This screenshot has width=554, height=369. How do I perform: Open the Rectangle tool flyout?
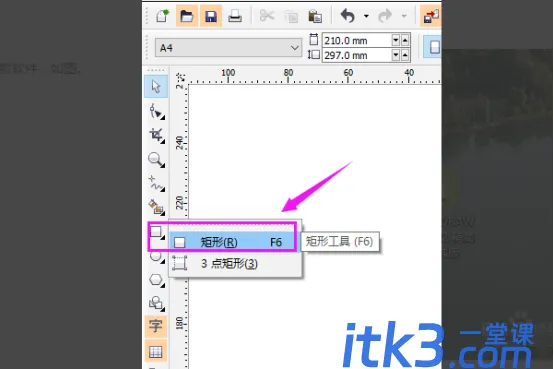(x=157, y=233)
